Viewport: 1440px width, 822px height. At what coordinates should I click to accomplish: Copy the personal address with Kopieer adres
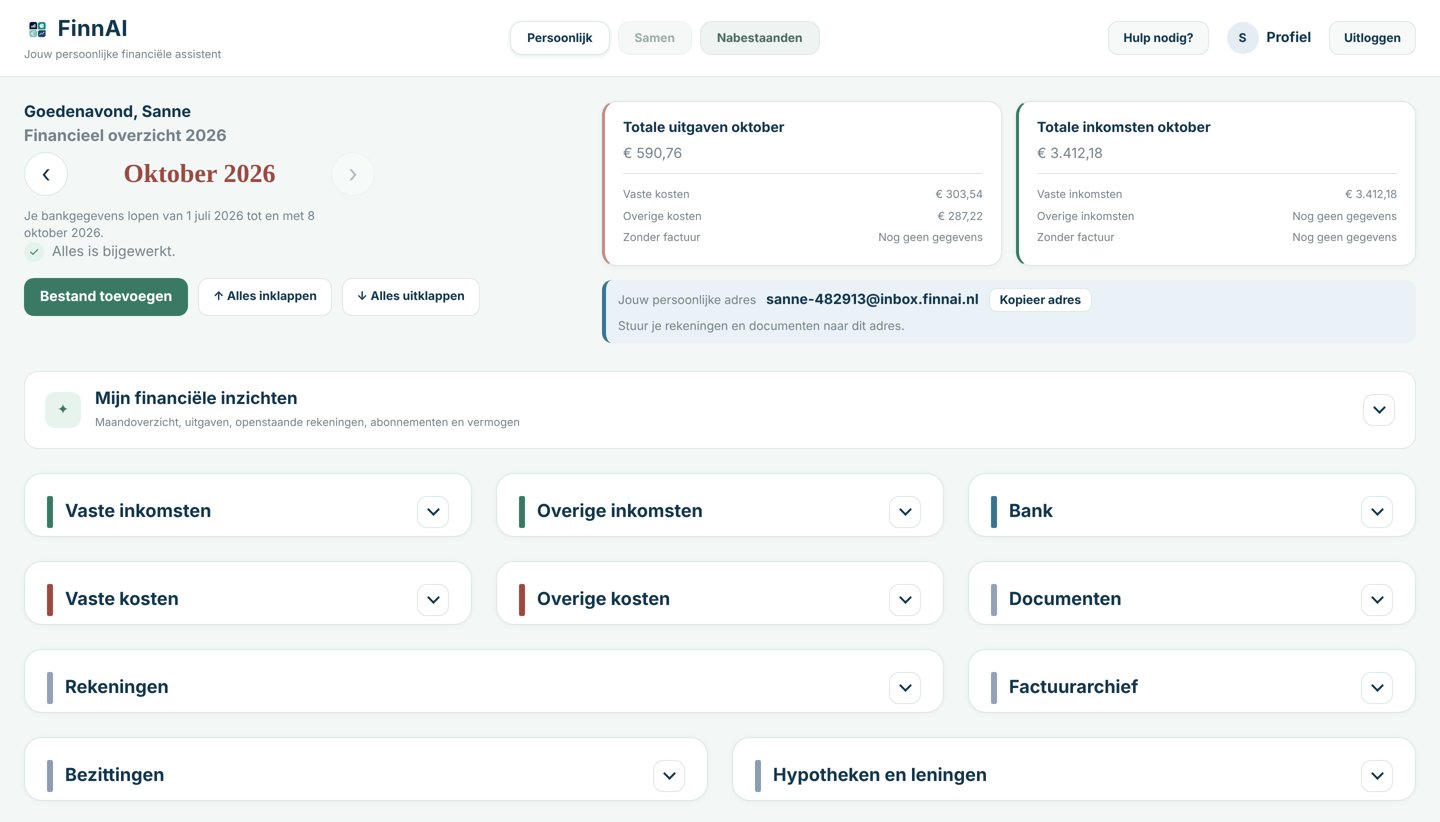pyautogui.click(x=1040, y=300)
